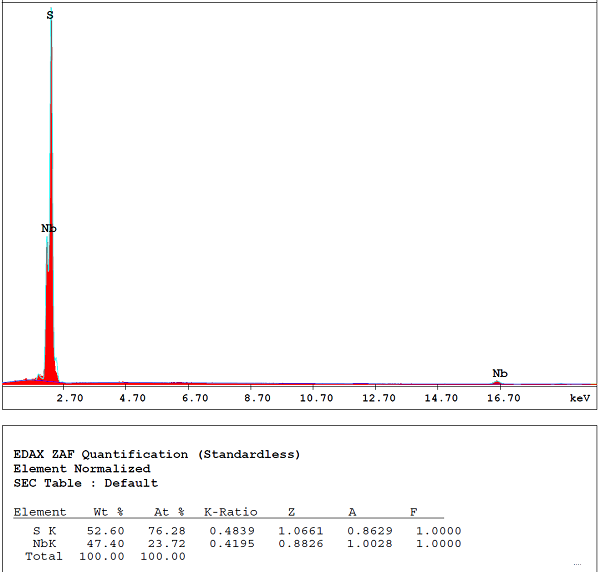The height and width of the screenshot is (572, 600).
Task: Click the 76.28 atomic percent value
Action: pos(167,531)
